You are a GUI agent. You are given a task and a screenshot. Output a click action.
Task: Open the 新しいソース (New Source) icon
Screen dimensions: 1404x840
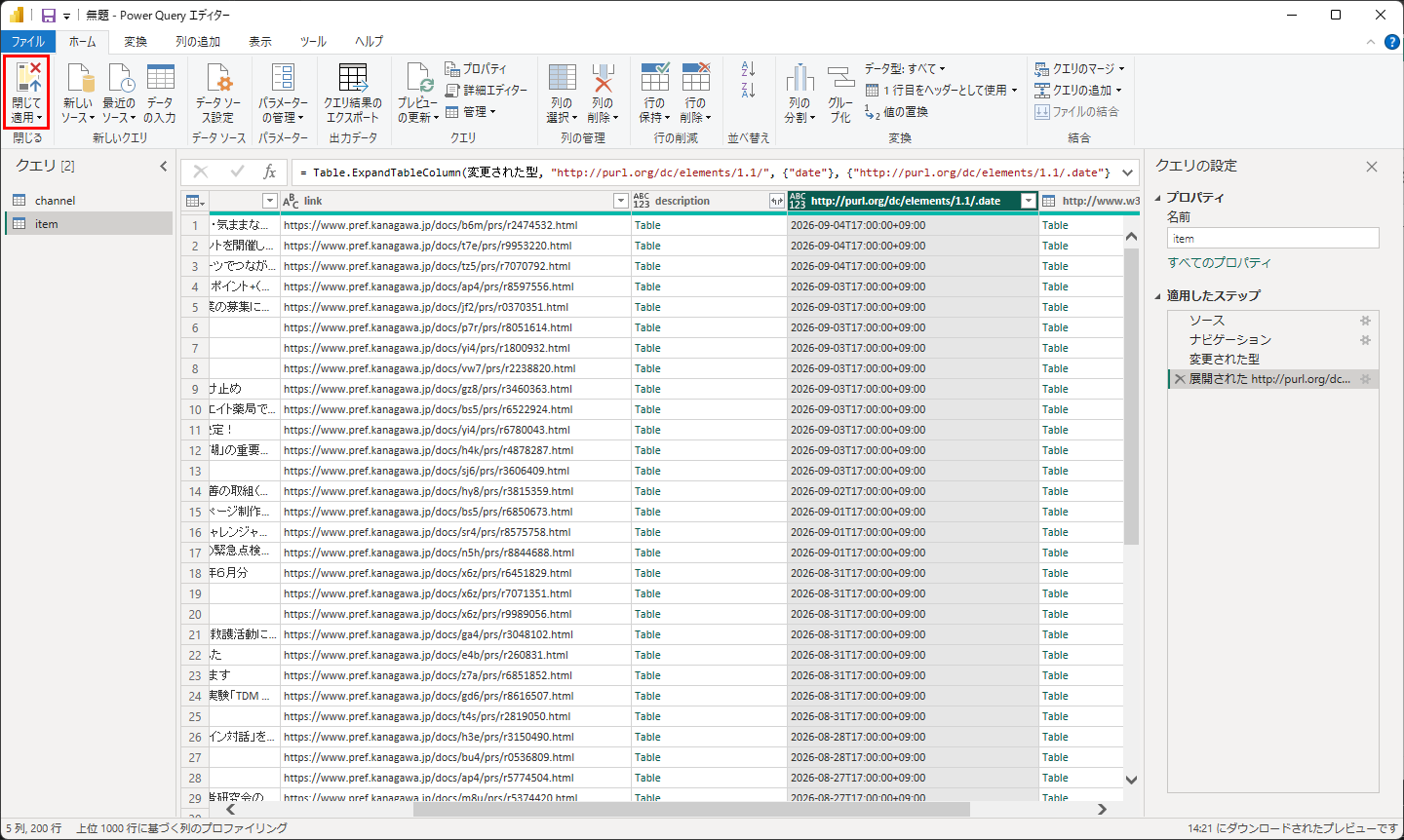78,78
